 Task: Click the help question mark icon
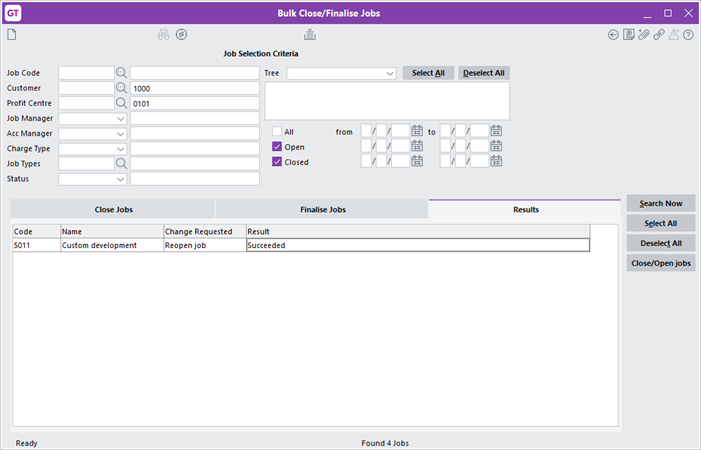(688, 35)
